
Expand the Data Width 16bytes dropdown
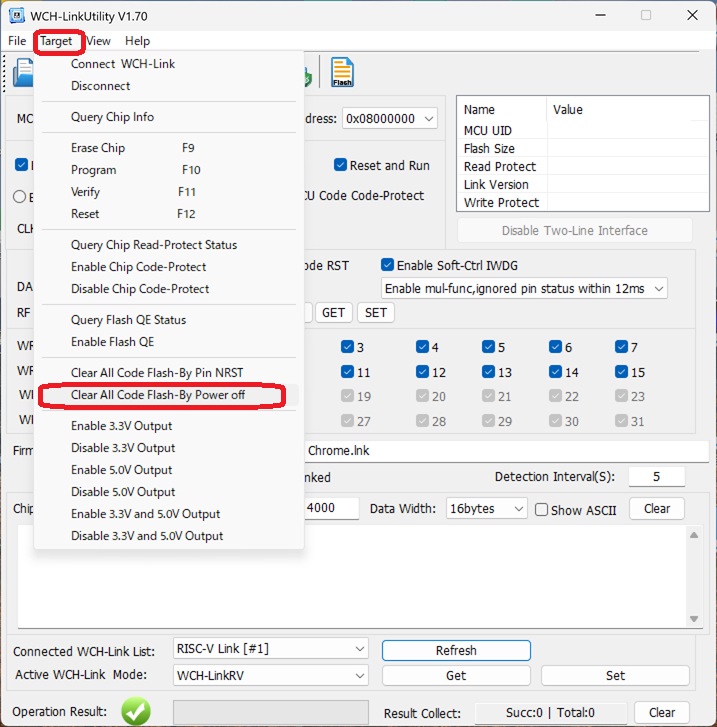[486, 509]
